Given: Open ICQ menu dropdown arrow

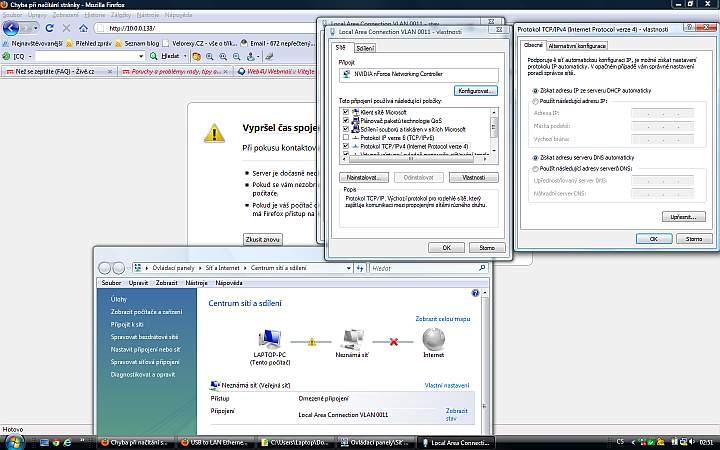Looking at the screenshot, I should click(x=30, y=56).
